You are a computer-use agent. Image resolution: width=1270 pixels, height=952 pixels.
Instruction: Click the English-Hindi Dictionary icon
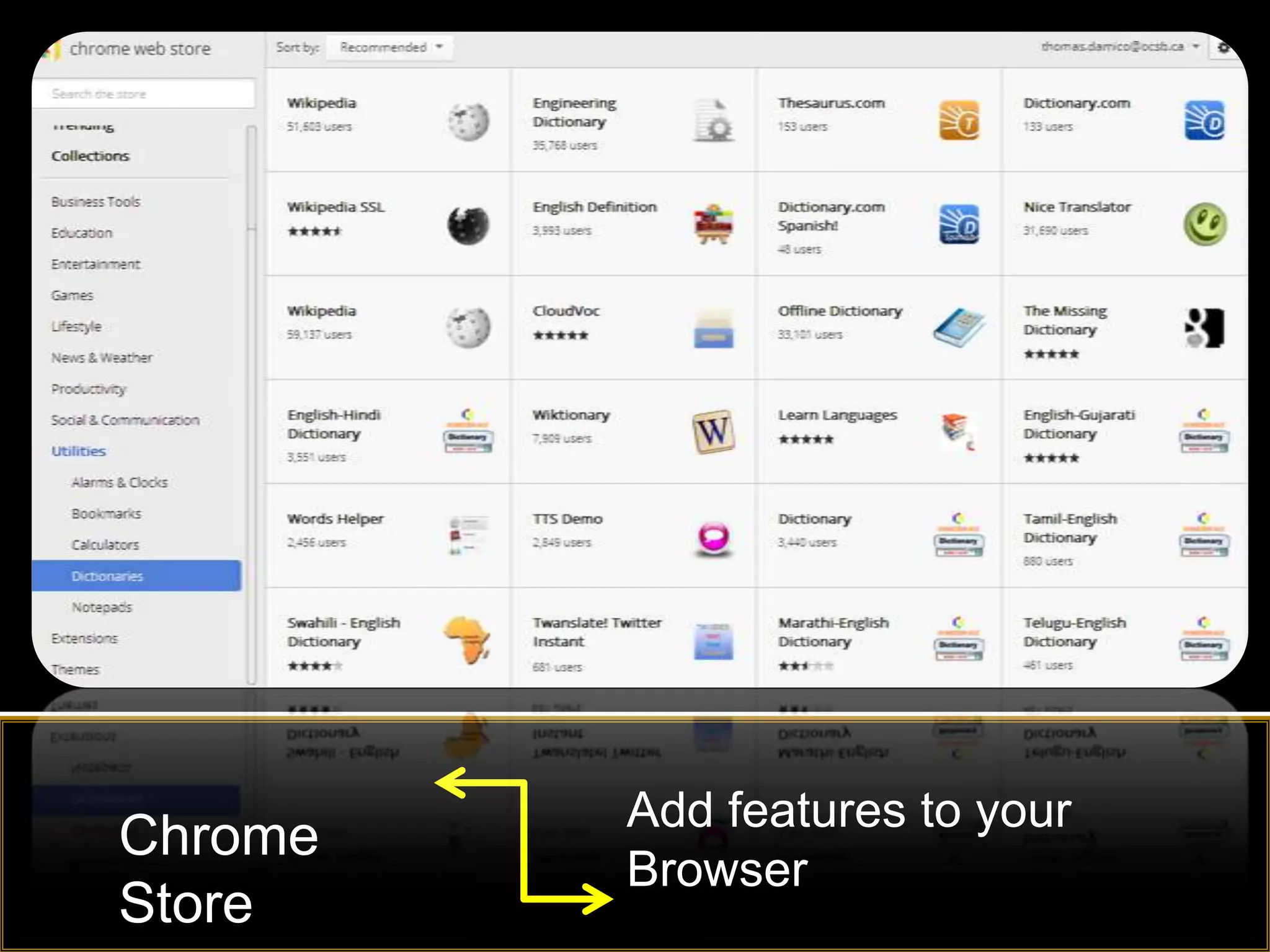pyautogui.click(x=468, y=431)
